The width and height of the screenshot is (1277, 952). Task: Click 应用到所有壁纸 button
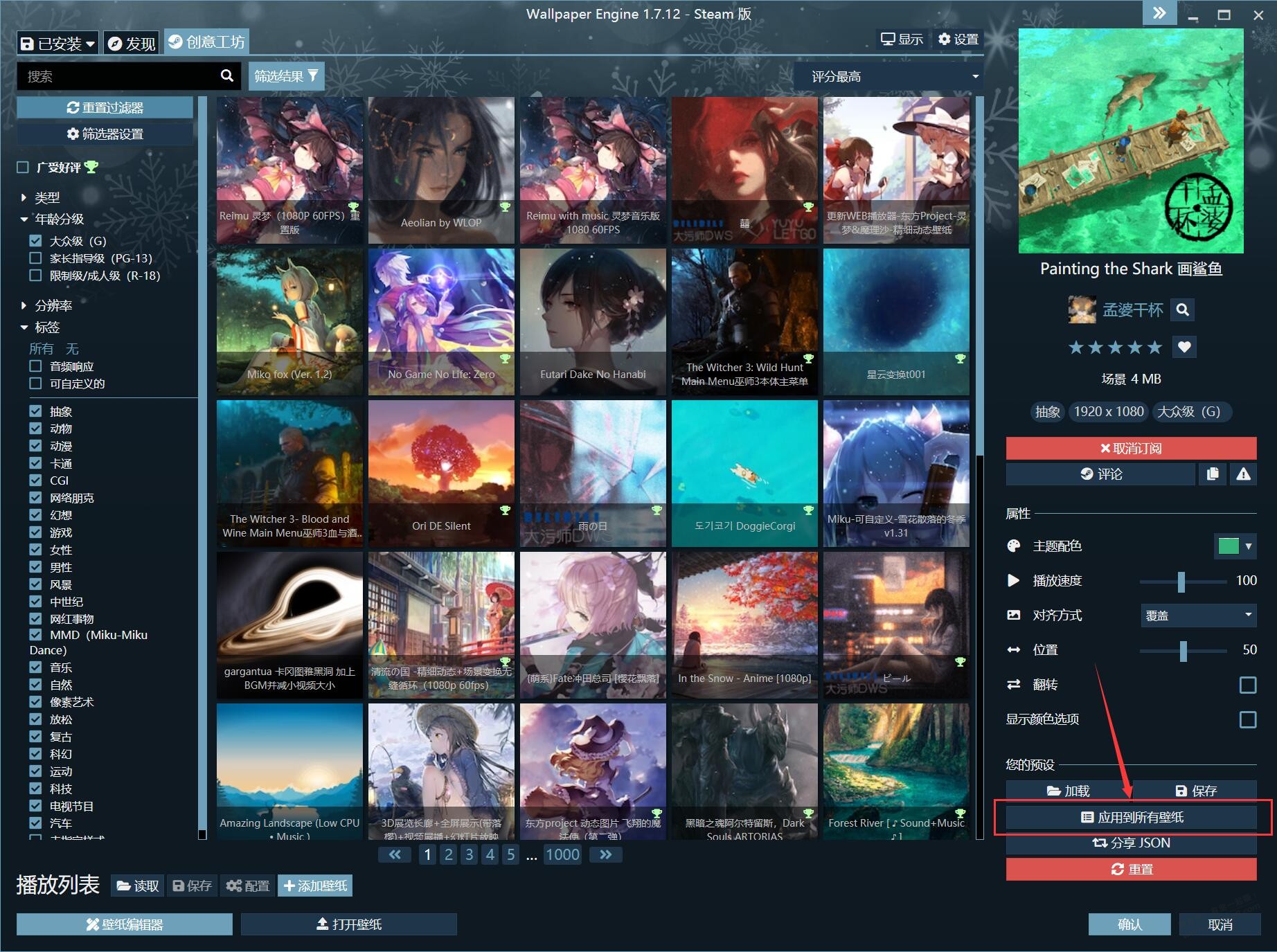1131,817
